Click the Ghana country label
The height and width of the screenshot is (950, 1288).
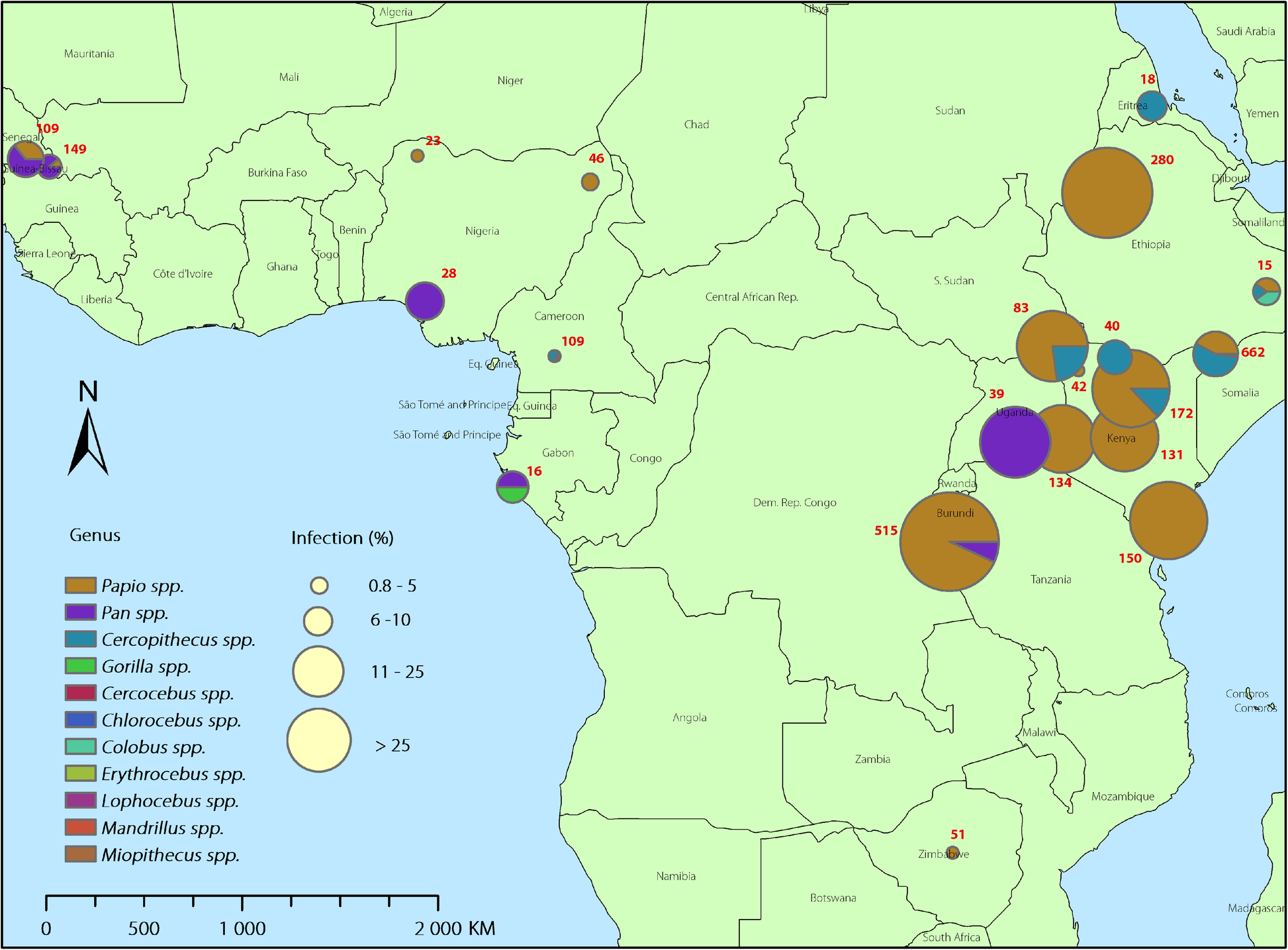[x=282, y=267]
